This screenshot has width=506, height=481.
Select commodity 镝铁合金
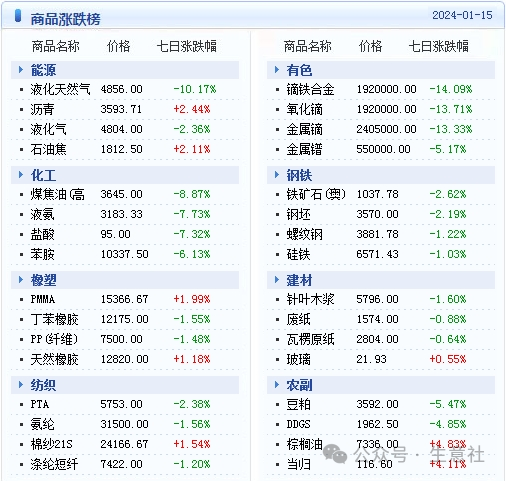pos(310,89)
